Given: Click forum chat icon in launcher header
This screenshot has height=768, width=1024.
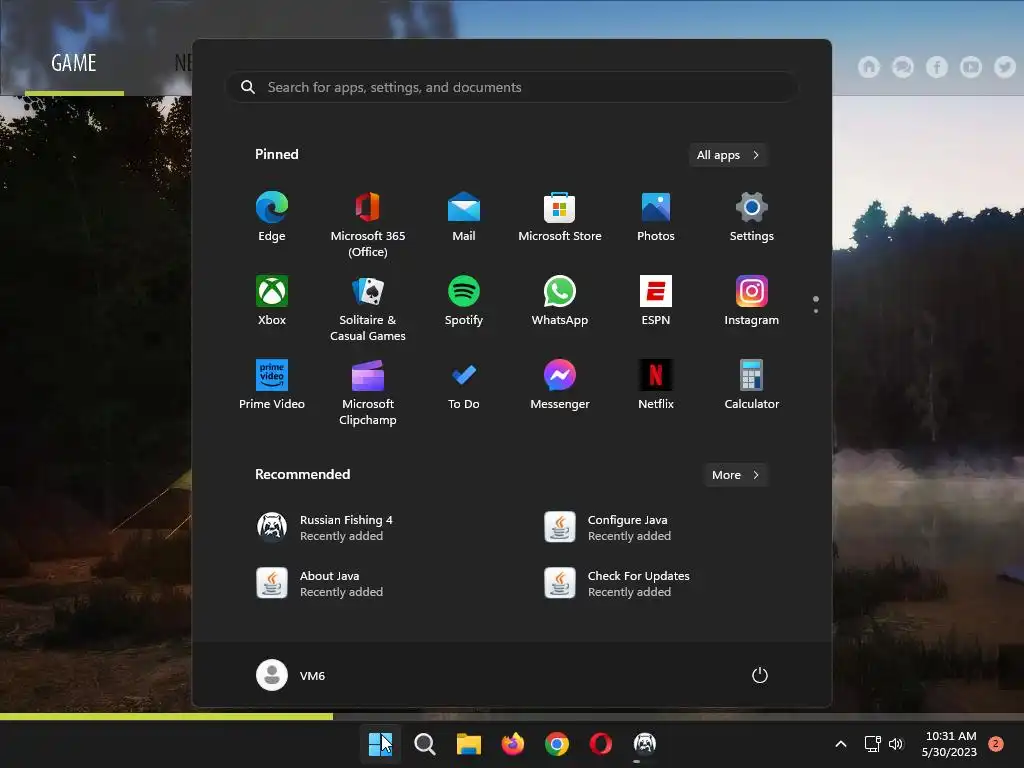Looking at the screenshot, I should [903, 67].
